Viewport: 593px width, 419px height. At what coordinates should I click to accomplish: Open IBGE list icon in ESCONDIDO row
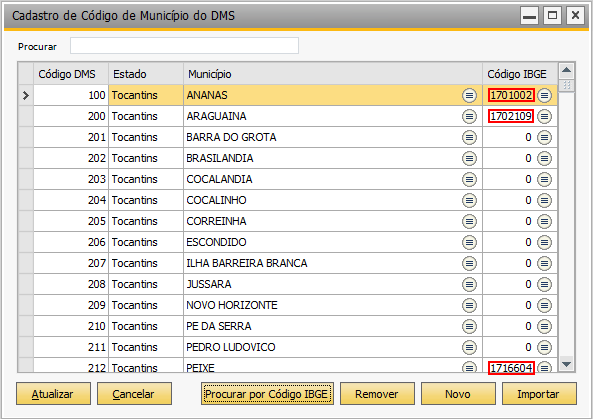click(544, 242)
